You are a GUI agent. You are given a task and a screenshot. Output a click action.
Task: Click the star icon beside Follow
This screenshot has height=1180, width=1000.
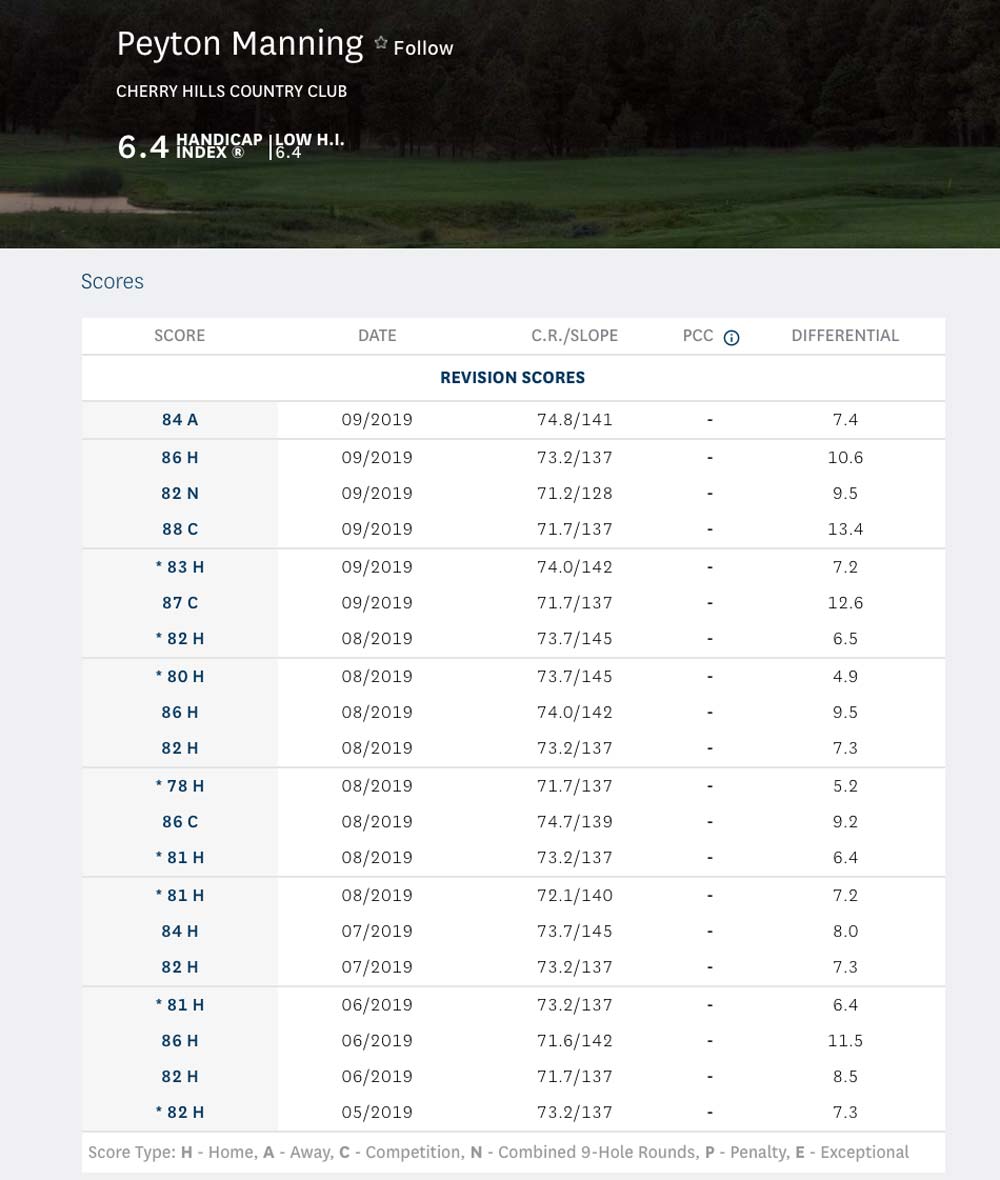click(380, 43)
